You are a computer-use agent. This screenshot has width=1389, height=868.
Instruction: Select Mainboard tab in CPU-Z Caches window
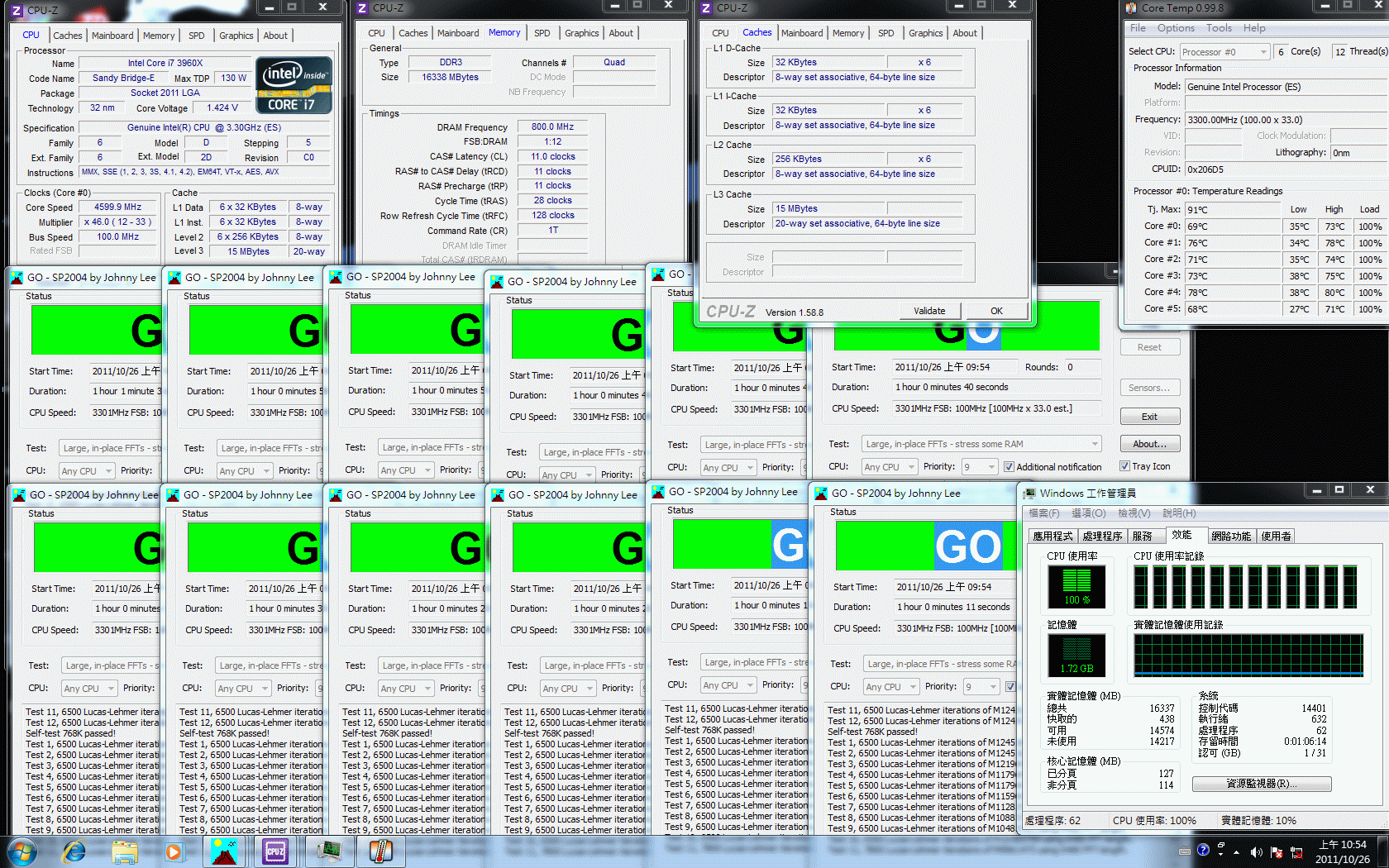coord(802,33)
